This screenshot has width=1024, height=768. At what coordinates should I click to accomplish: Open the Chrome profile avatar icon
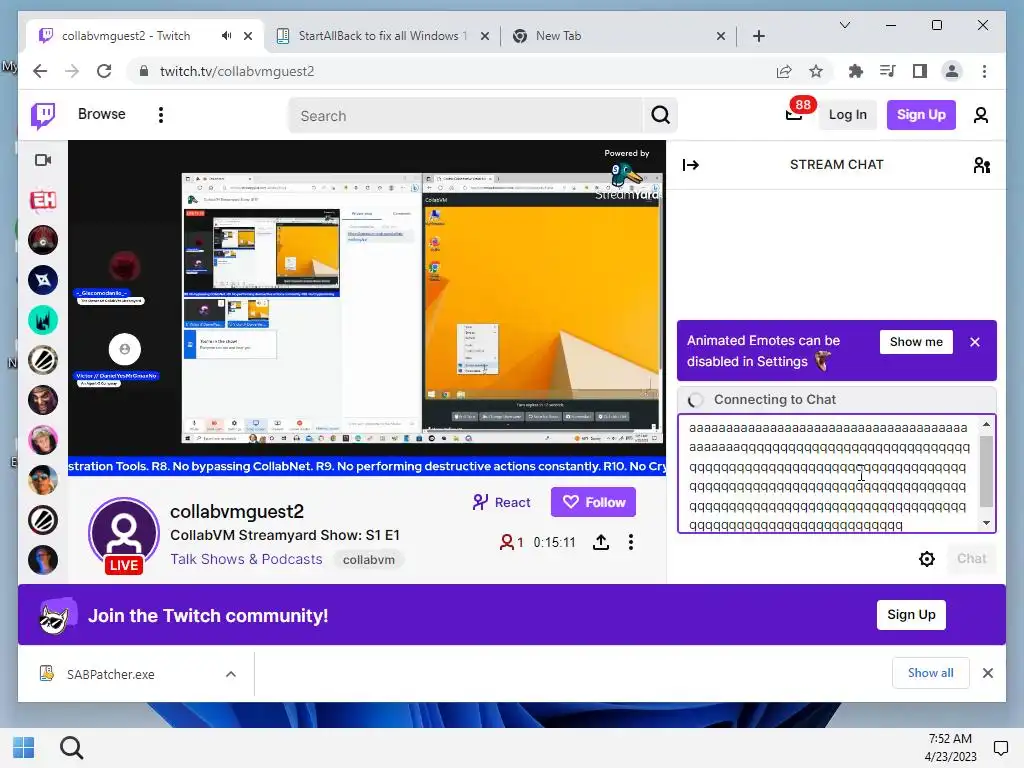click(x=952, y=71)
